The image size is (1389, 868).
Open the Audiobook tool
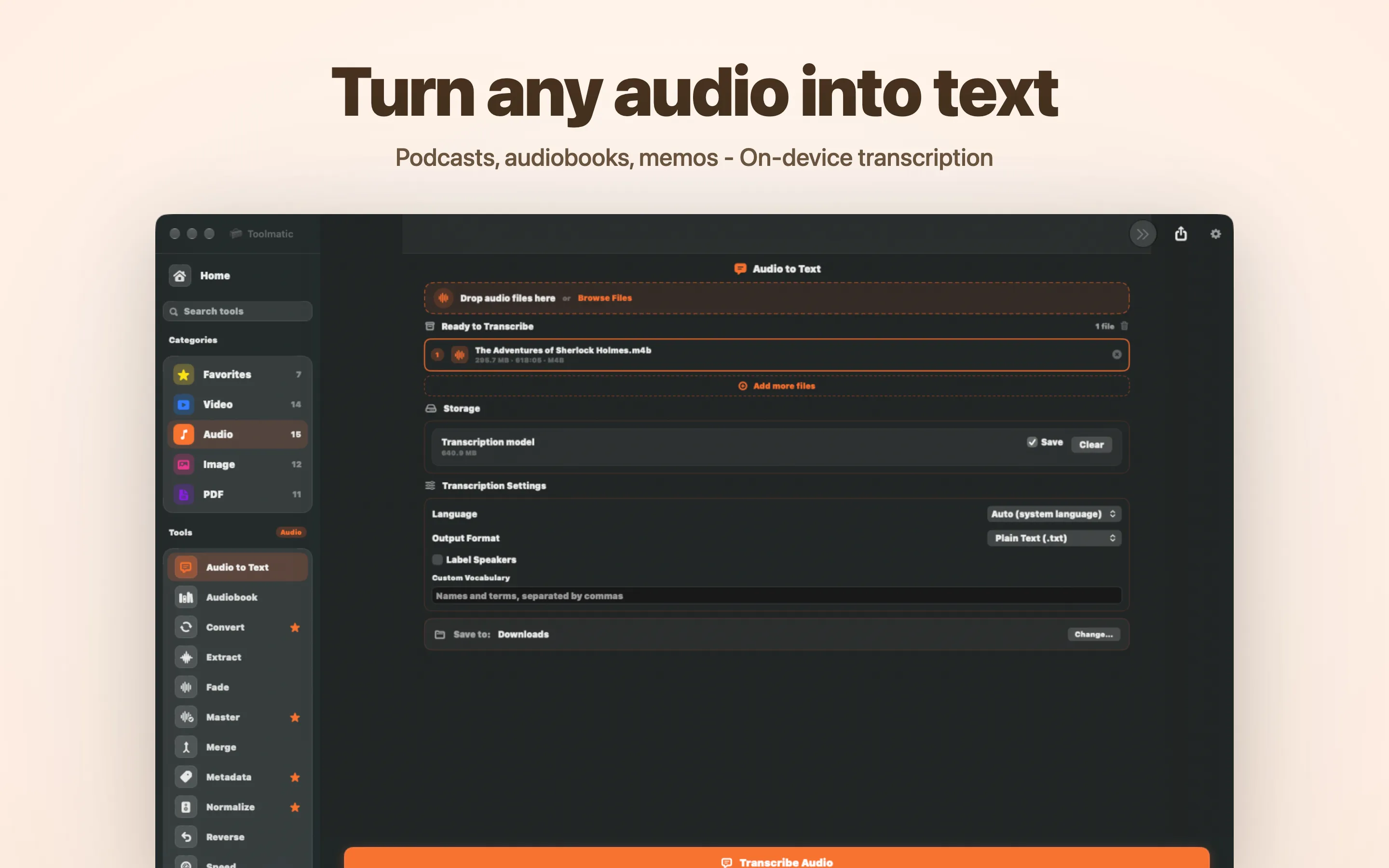pos(238,597)
